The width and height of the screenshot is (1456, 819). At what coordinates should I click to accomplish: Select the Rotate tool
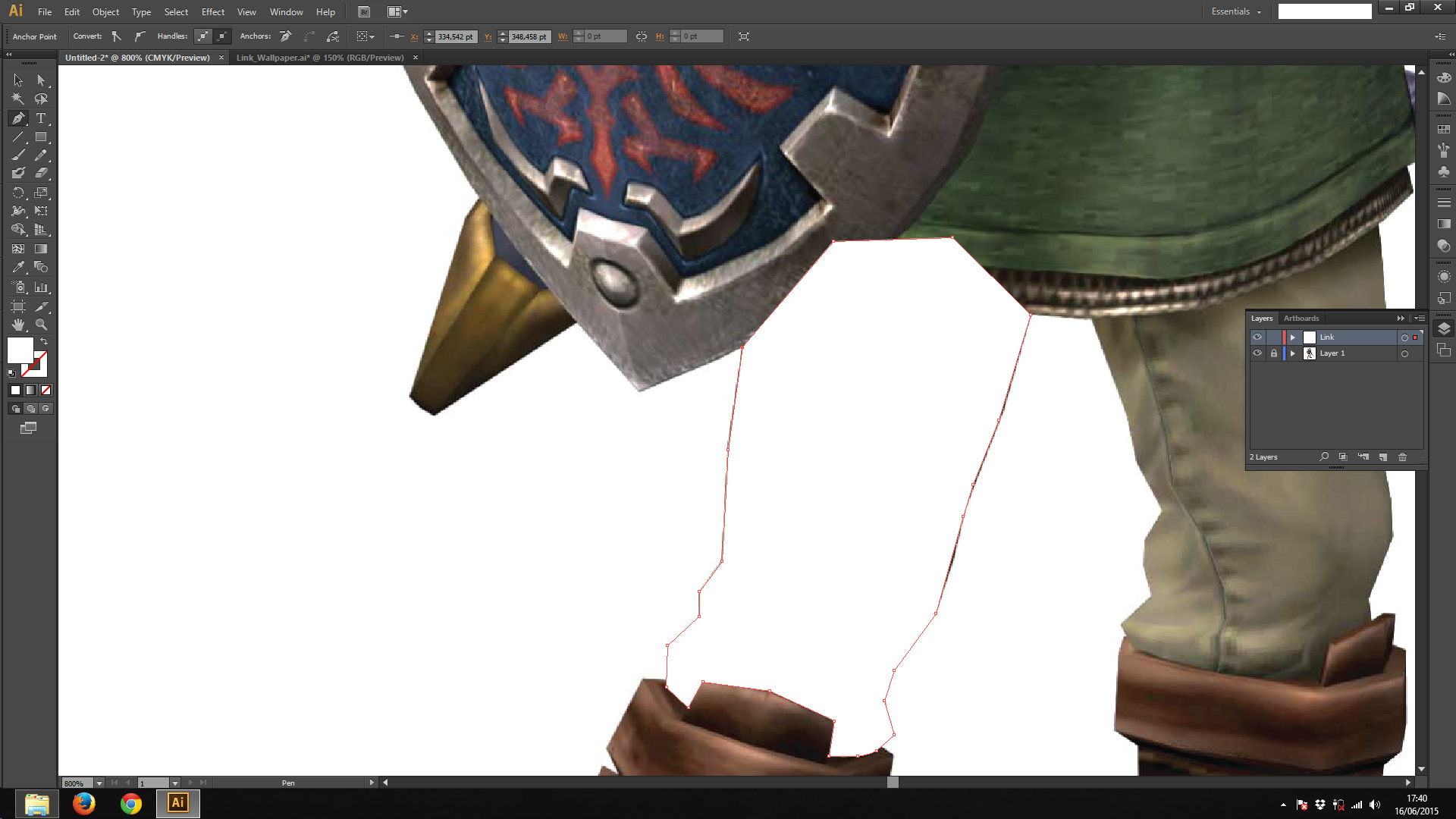click(x=18, y=193)
